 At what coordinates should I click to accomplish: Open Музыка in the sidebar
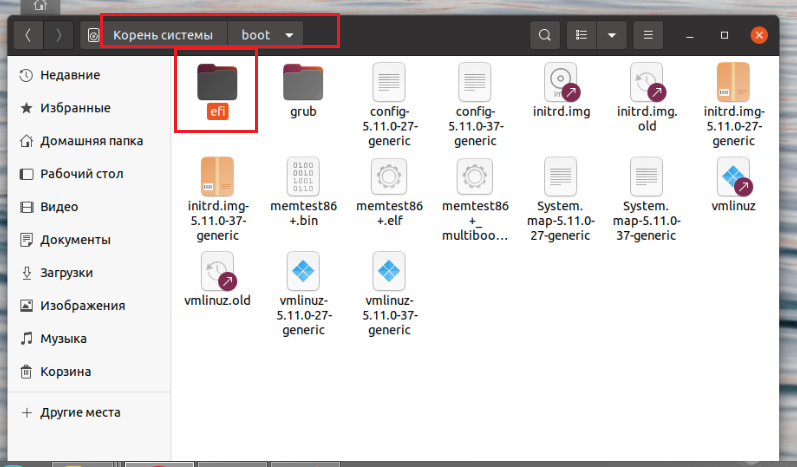(89, 338)
